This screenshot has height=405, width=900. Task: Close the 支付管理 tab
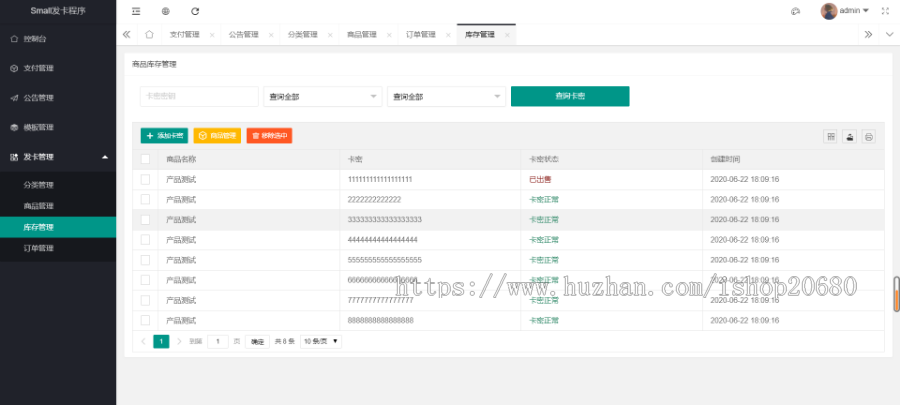point(212,35)
